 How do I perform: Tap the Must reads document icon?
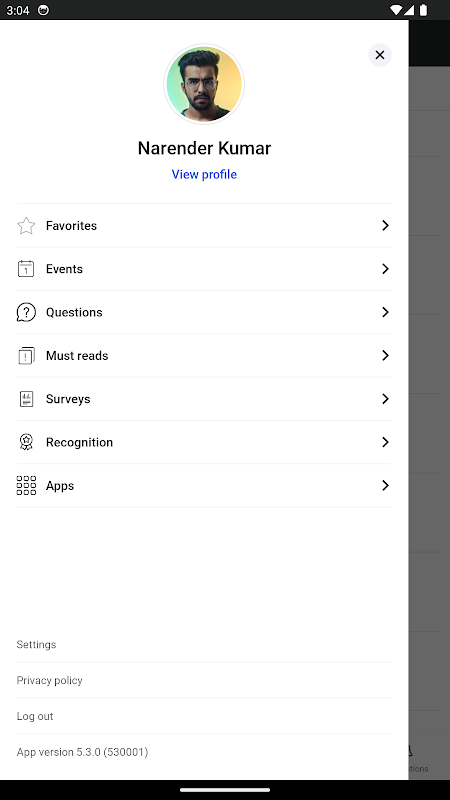point(26,356)
